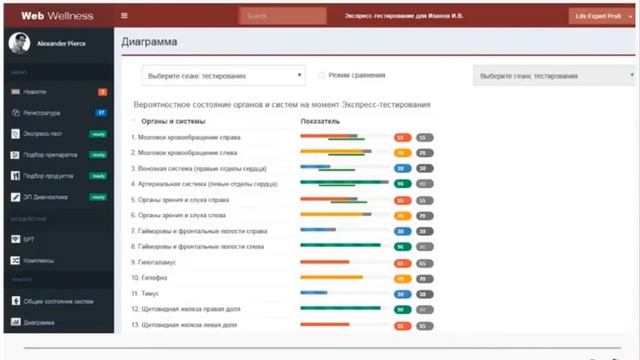Open the left session selection dropdown

[x=223, y=76]
